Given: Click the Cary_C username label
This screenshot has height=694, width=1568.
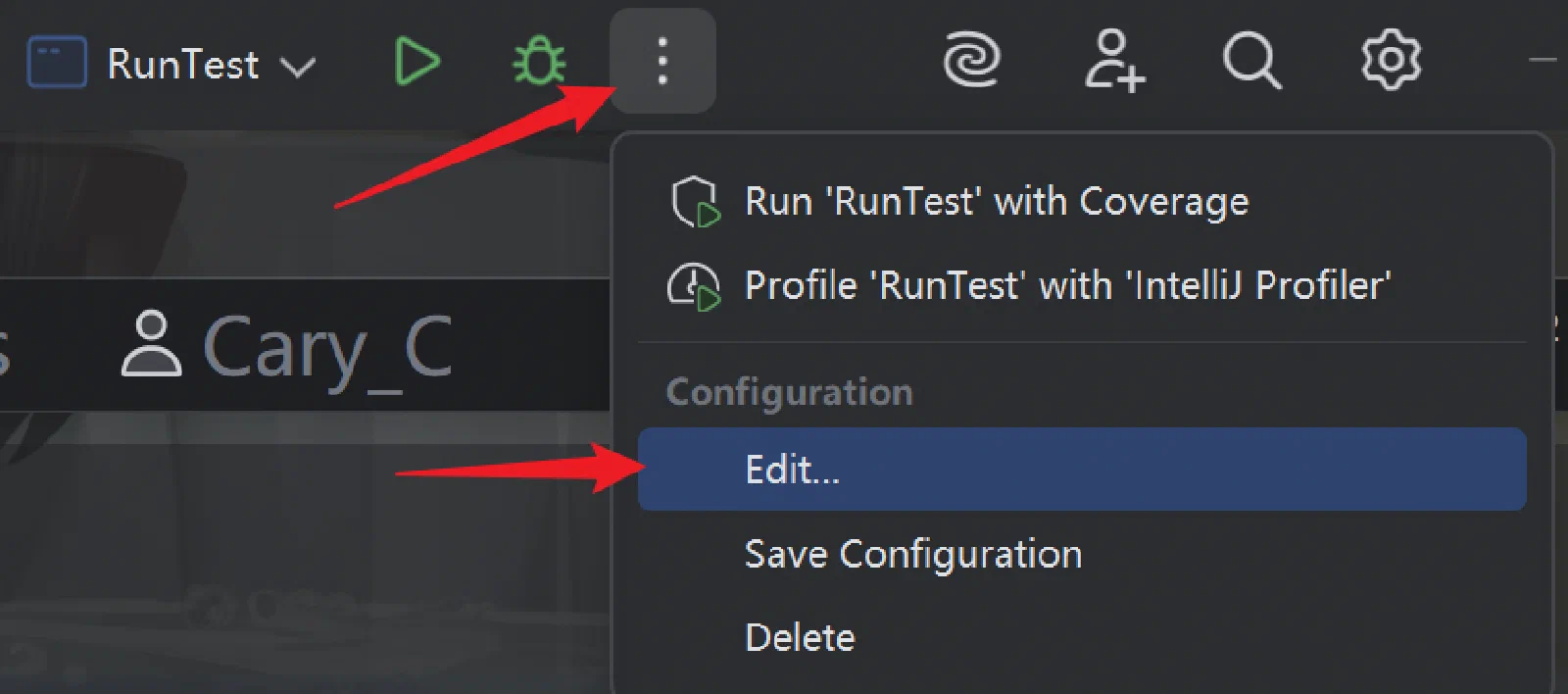Looking at the screenshot, I should [x=327, y=348].
